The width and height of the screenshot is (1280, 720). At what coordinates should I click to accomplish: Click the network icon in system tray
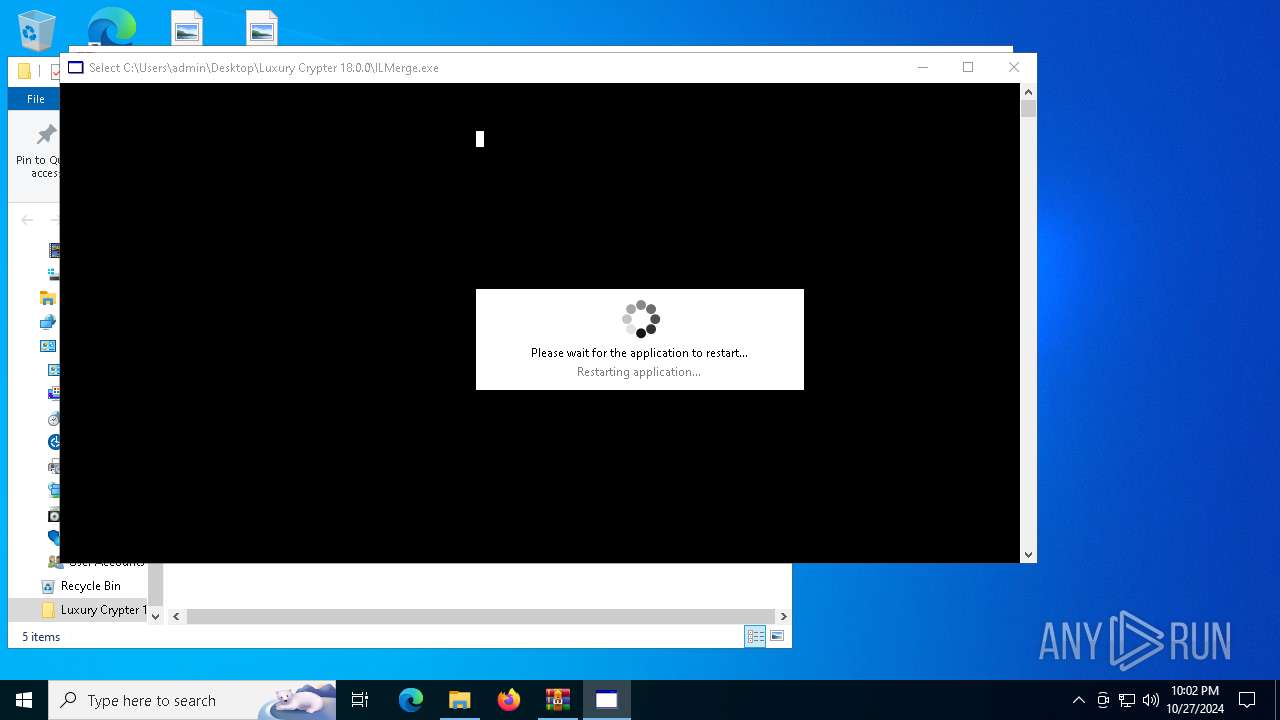click(1127, 700)
